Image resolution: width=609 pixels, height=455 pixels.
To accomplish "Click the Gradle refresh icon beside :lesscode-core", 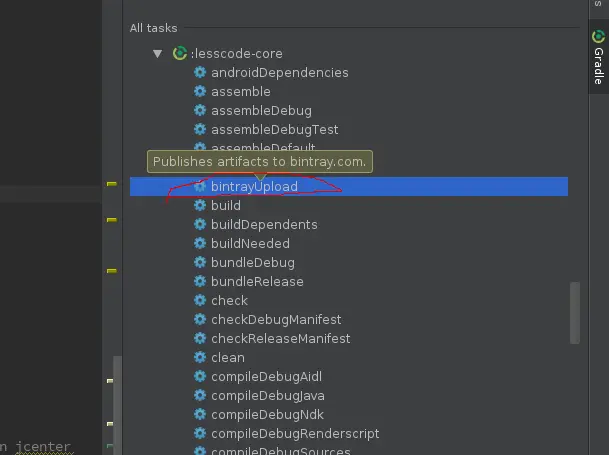I will (x=180, y=53).
